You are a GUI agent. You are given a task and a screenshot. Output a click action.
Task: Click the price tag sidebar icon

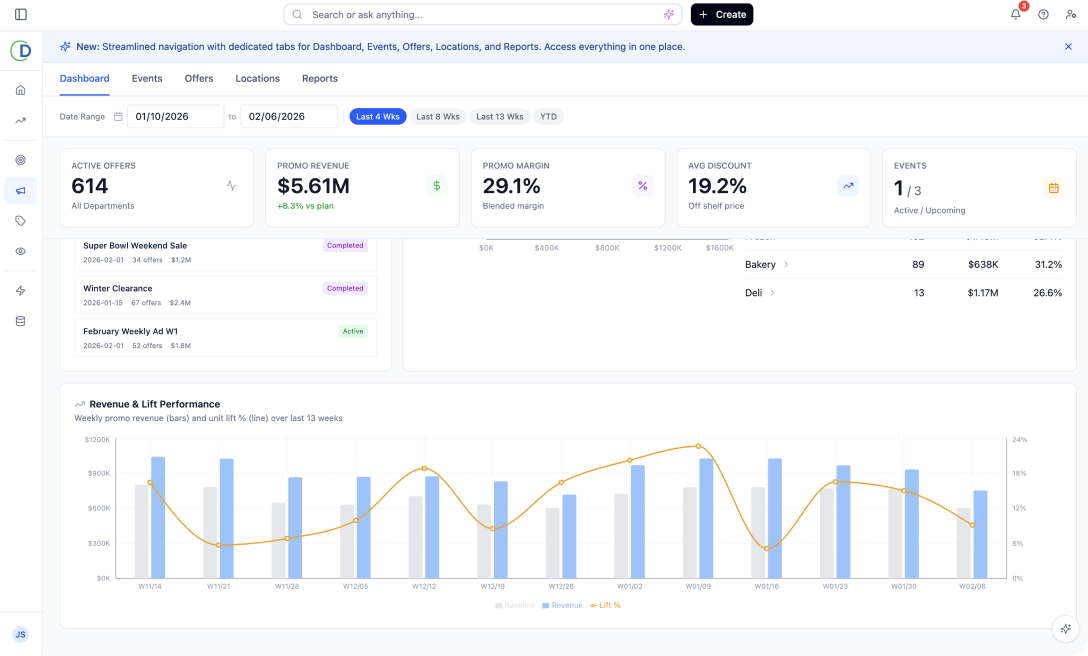pyautogui.click(x=21, y=221)
